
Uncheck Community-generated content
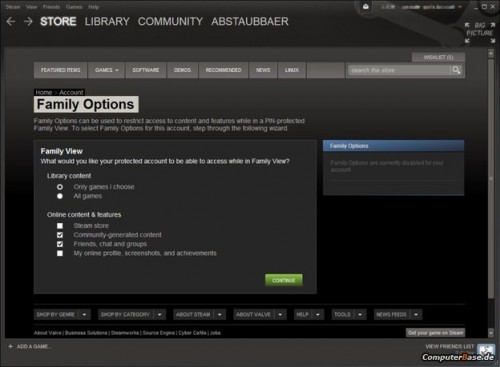pyautogui.click(x=60, y=235)
